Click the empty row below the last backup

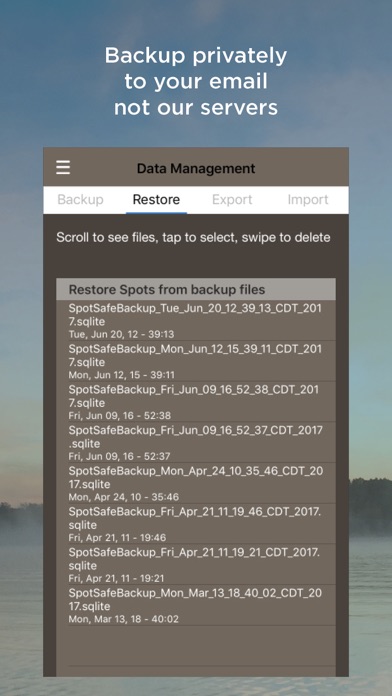[196, 646]
